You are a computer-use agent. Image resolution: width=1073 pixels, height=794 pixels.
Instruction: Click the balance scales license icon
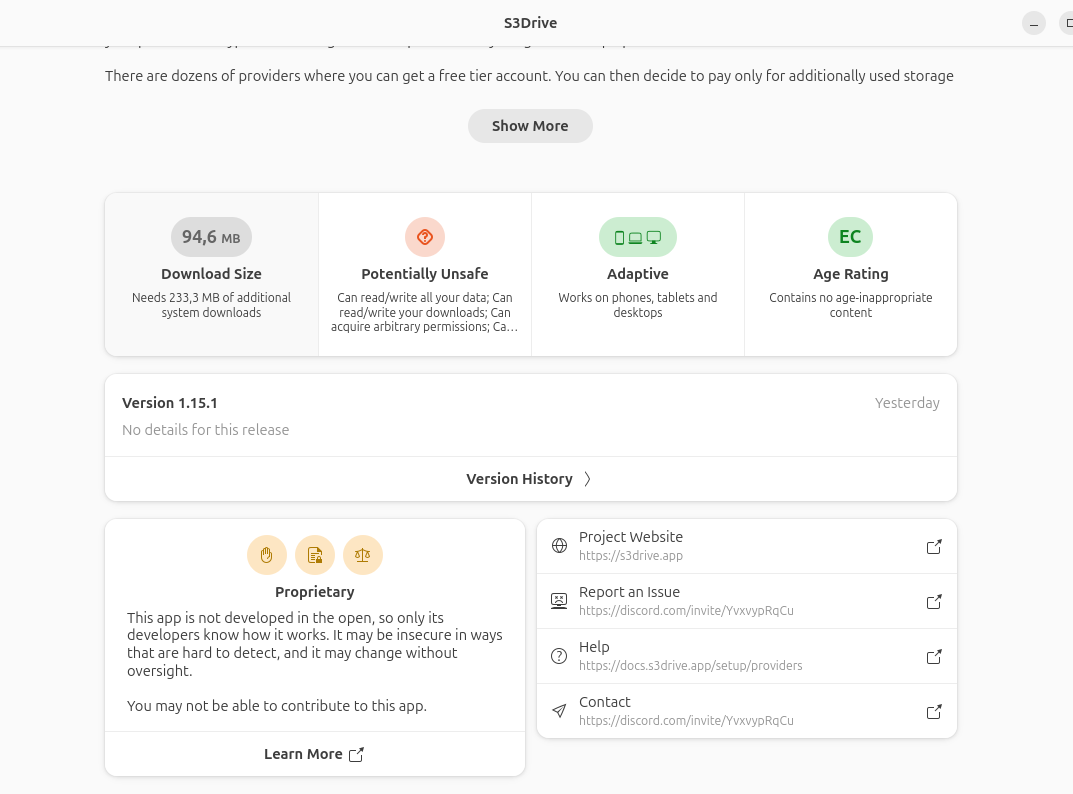363,555
